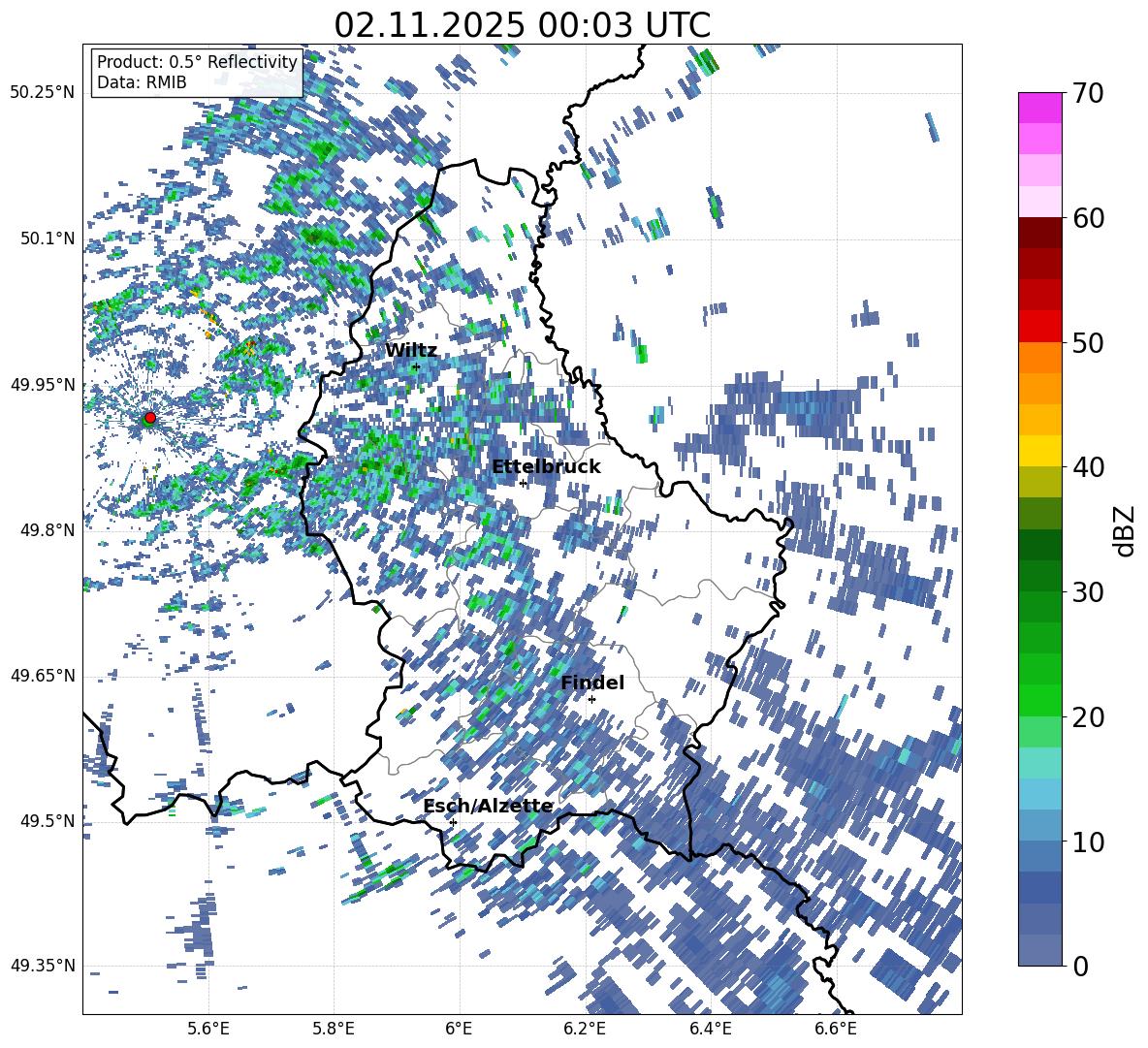This screenshot has width=1148, height=1048.
Task: Click the 49.35°N latitude label
Action: 43,966
